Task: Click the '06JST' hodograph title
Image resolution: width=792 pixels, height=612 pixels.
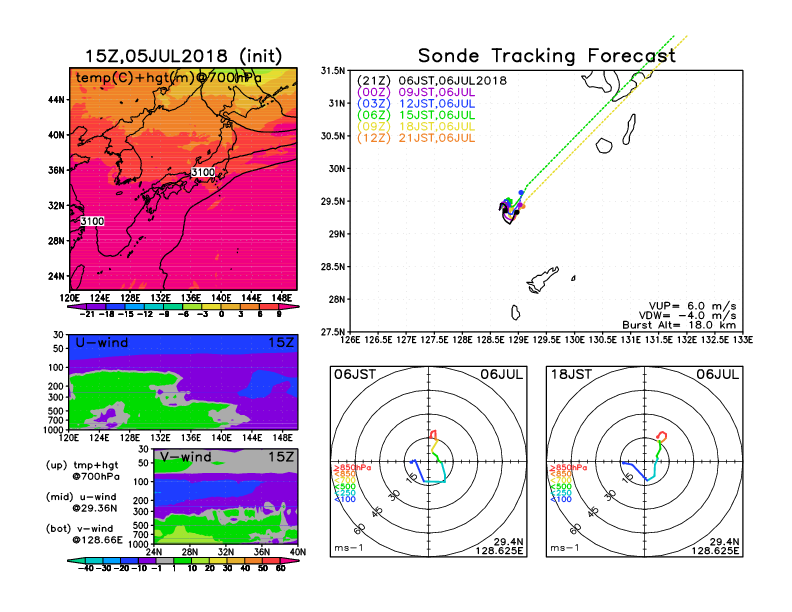Action: tap(355, 374)
